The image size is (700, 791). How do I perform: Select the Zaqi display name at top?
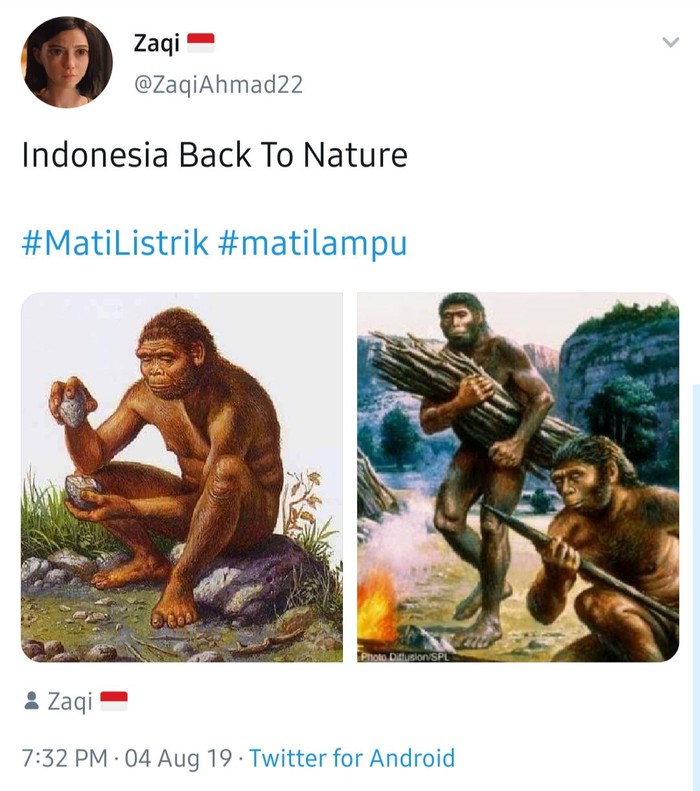point(156,43)
